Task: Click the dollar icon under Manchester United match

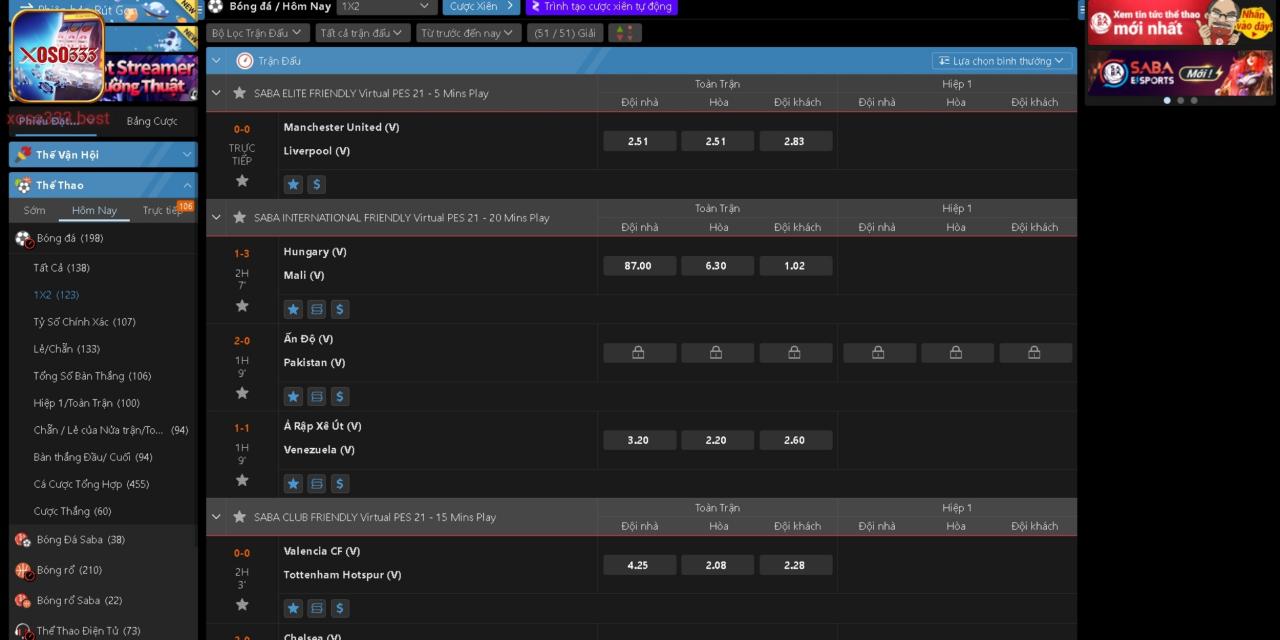Action: 316,184
